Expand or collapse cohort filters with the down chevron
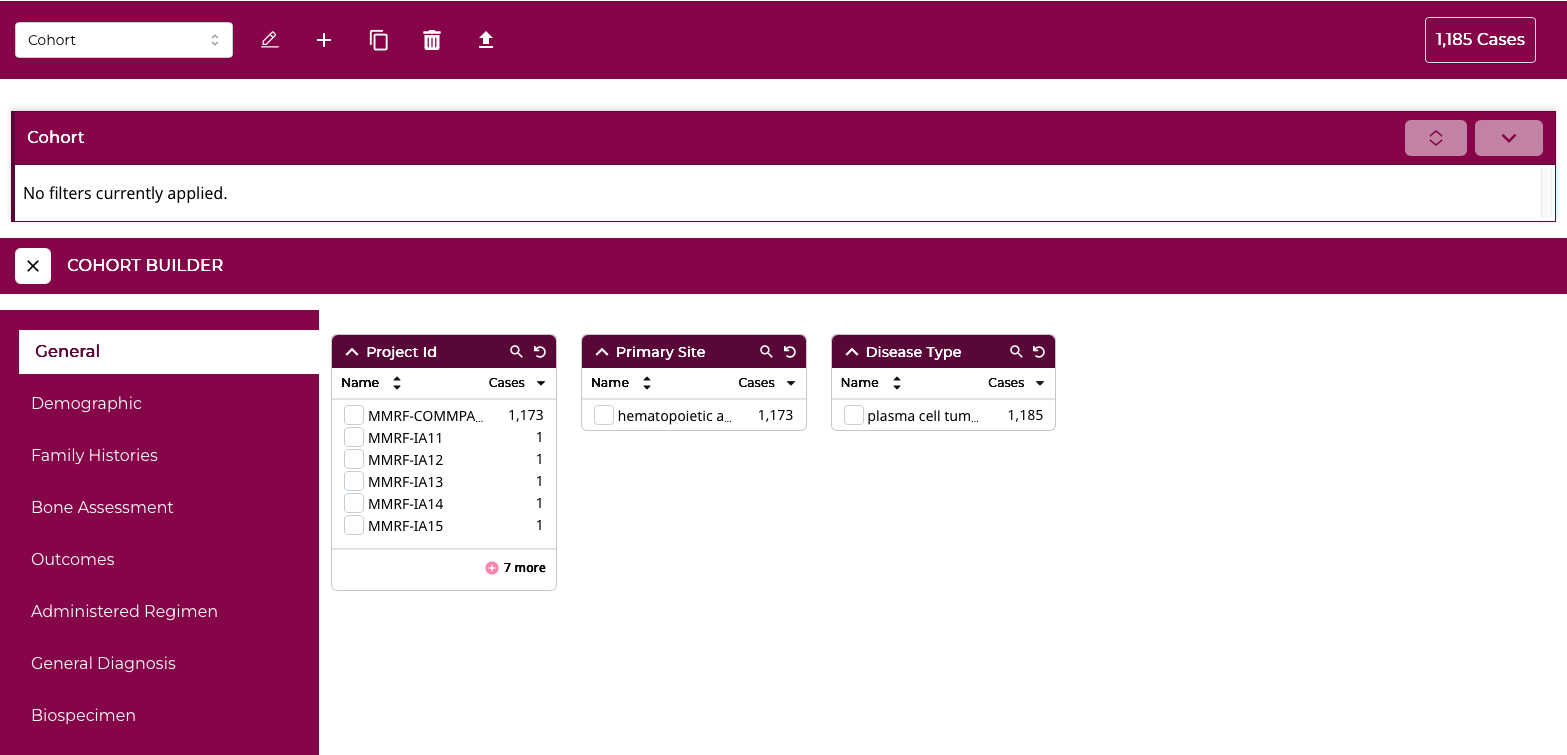The image size is (1567, 755). pos(1508,138)
